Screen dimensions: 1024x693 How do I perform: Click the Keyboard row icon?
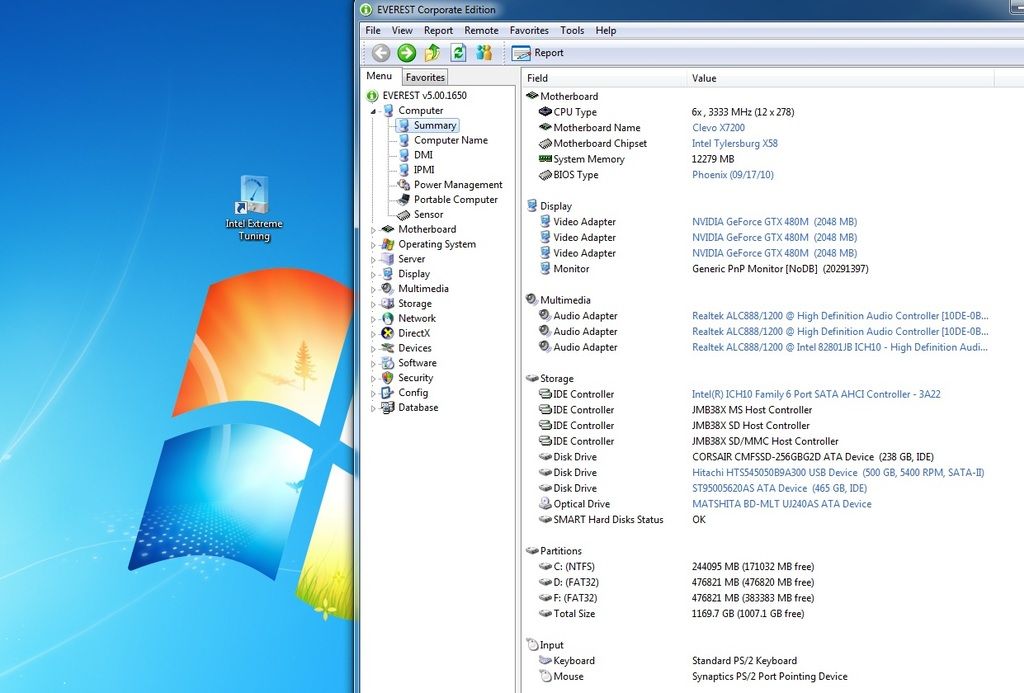[545, 660]
